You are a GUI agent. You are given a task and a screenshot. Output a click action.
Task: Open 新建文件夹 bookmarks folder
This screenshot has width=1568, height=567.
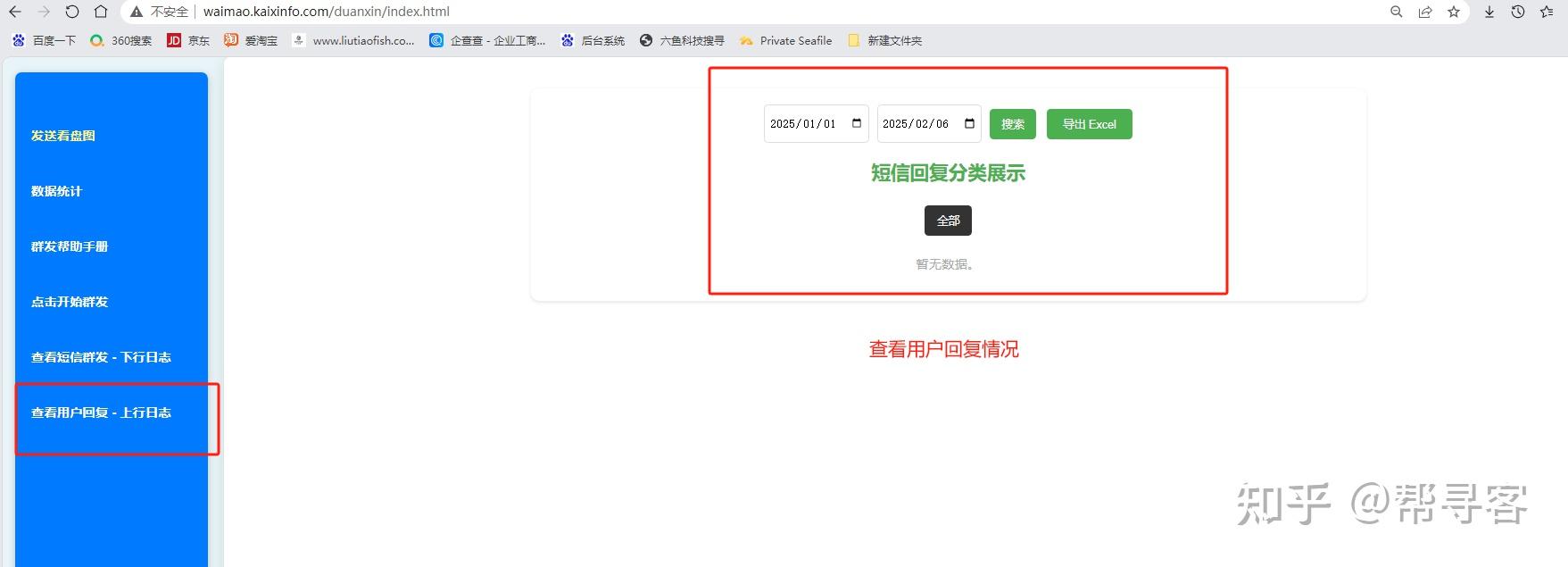click(884, 40)
